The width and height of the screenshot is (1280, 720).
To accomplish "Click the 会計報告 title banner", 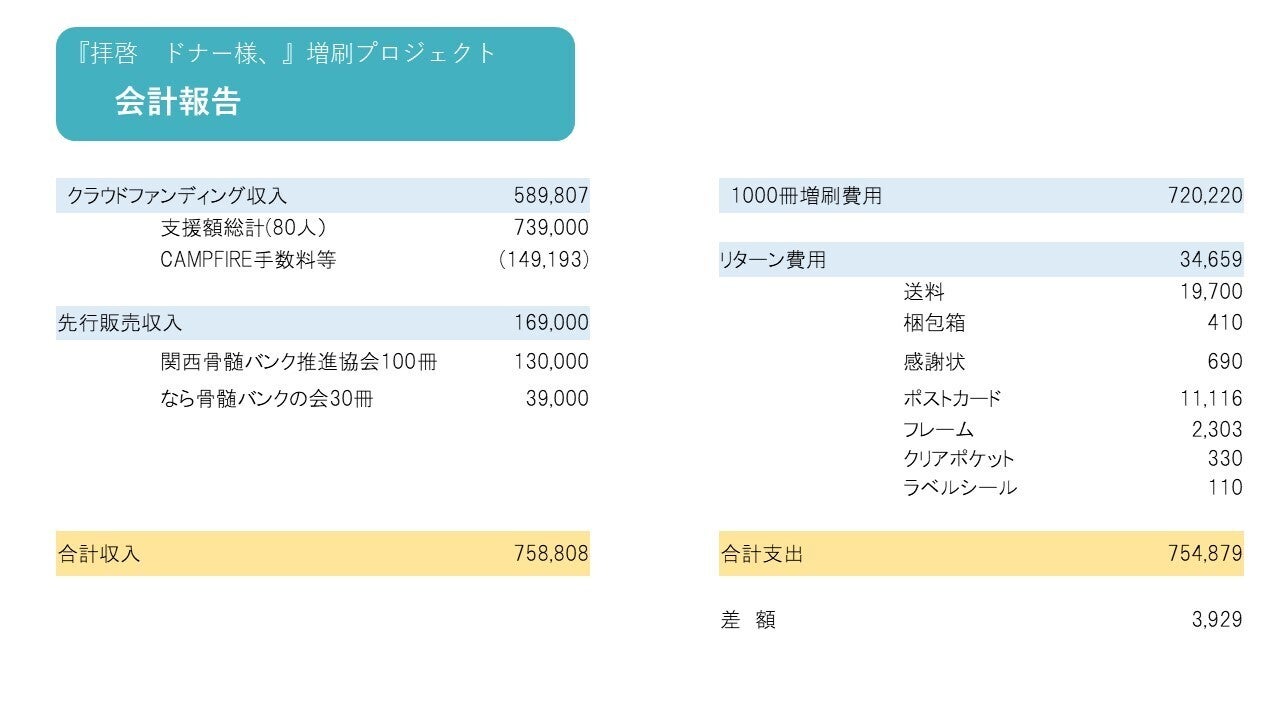I will pos(315,84).
